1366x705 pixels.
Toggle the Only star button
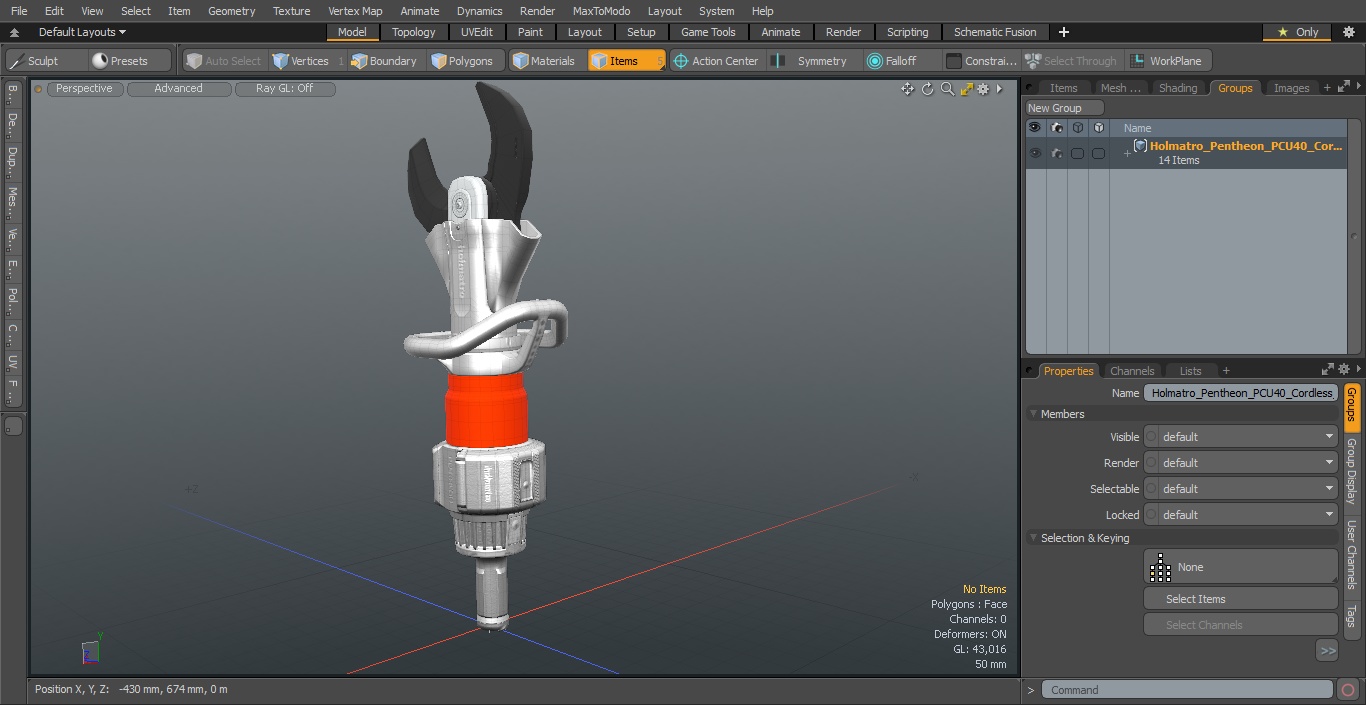(x=1297, y=32)
